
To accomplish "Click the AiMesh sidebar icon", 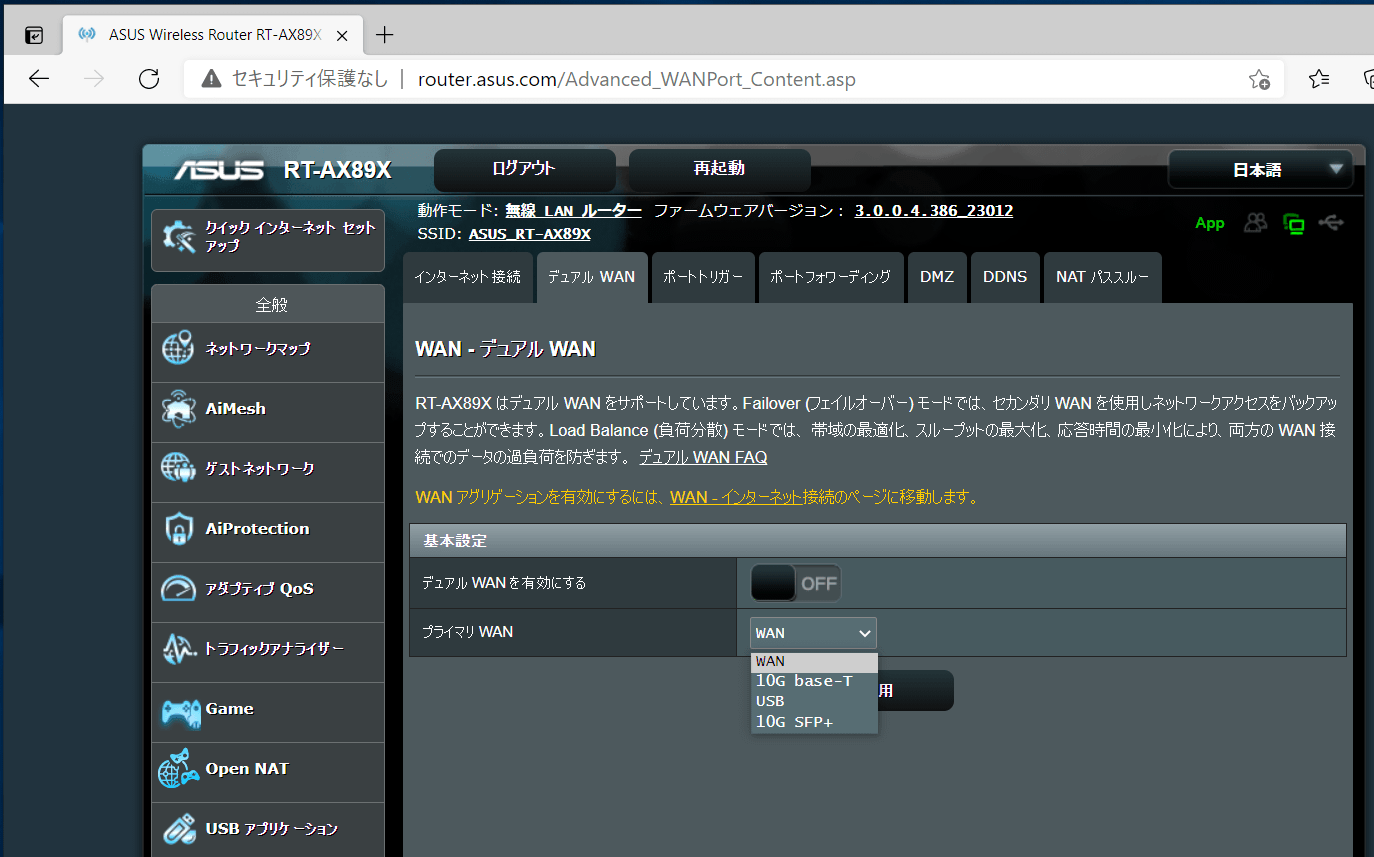I will 178,409.
